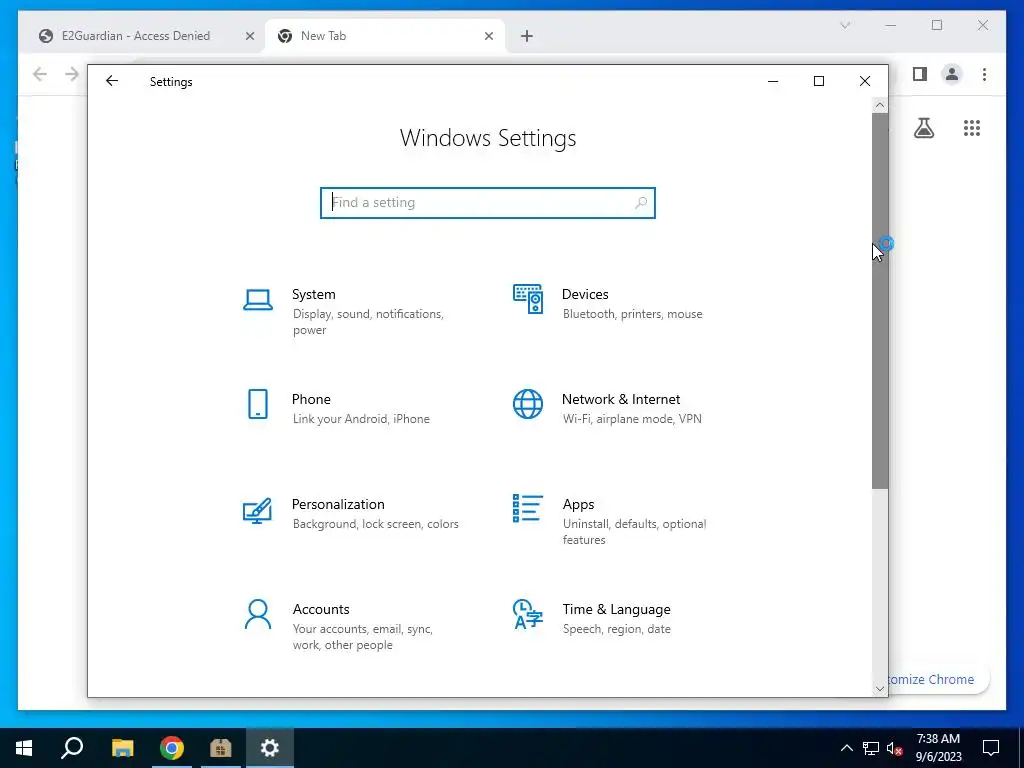Screen dimensions: 1024x768
Task: Open Chrome from the taskbar
Action: 172,748
